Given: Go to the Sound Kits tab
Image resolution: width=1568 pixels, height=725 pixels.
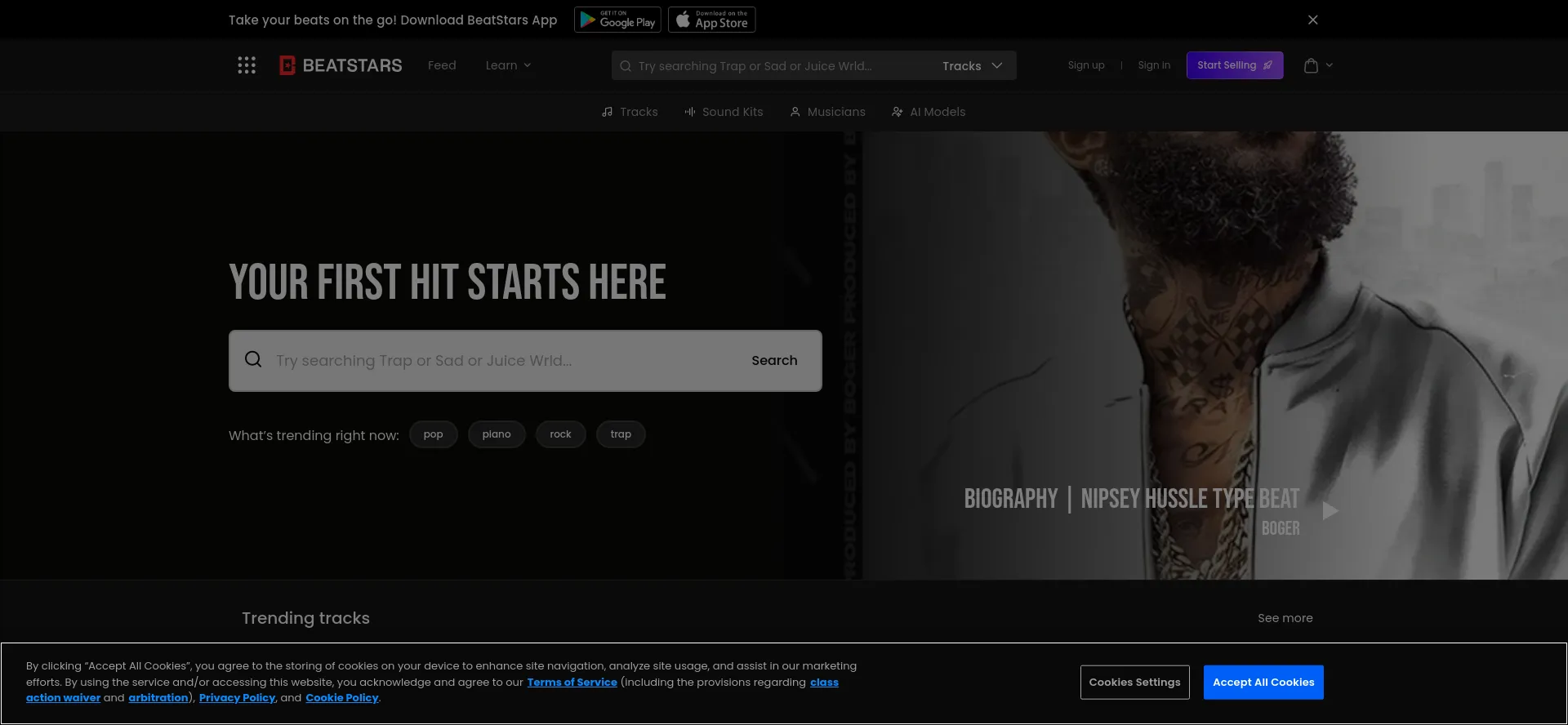Looking at the screenshot, I should [724, 112].
